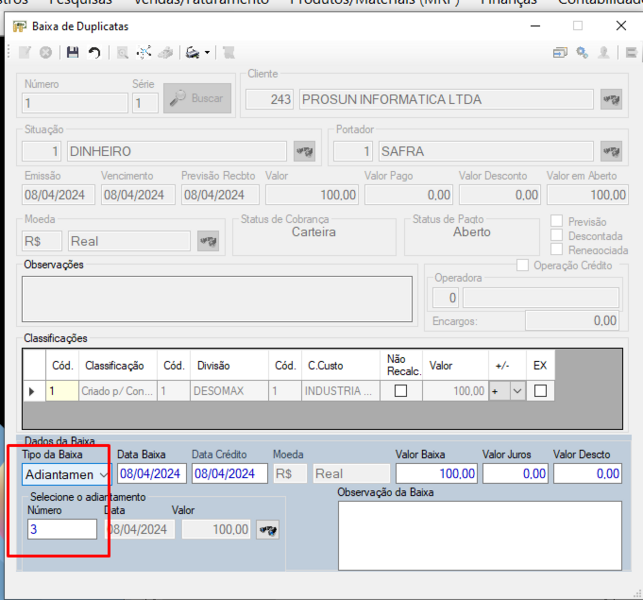Click the Data Crédito date field
The height and width of the screenshot is (600, 643).
pos(230,474)
